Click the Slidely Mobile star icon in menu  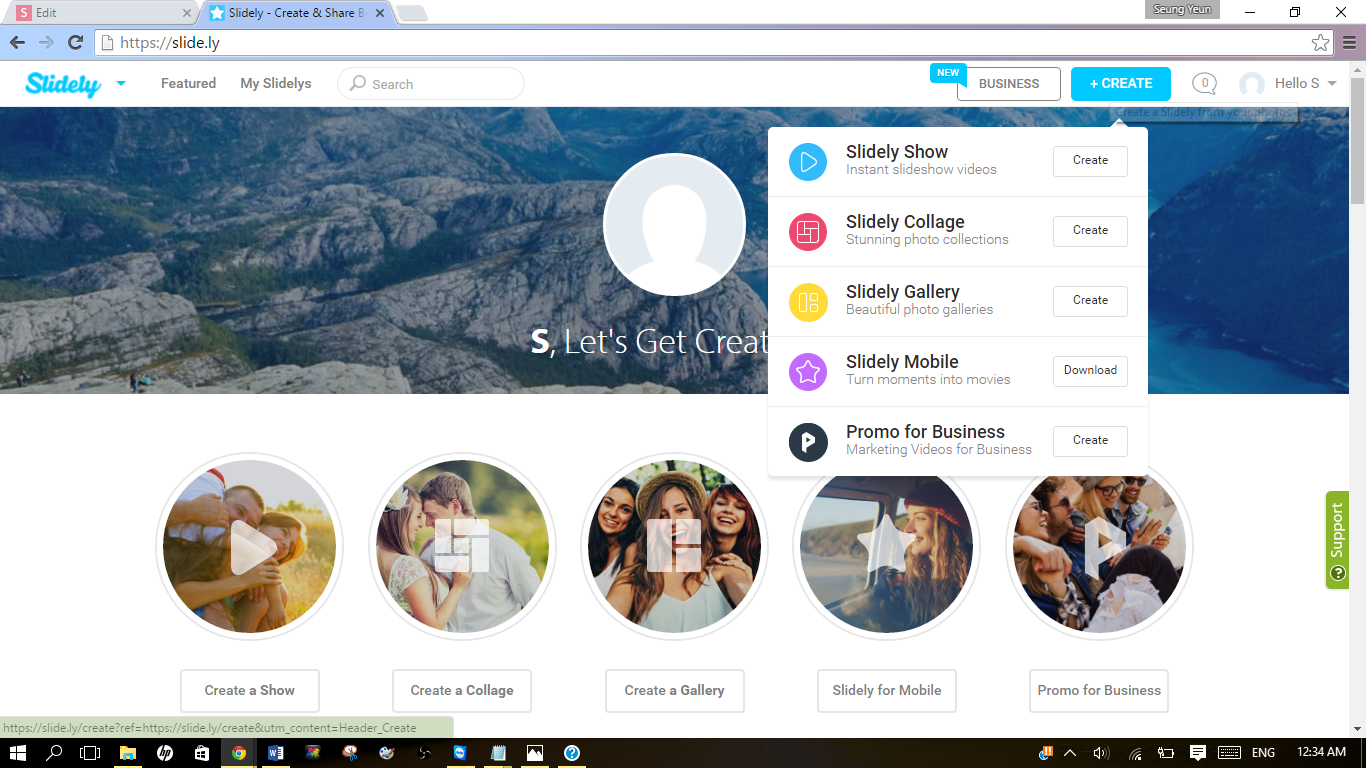pos(808,372)
